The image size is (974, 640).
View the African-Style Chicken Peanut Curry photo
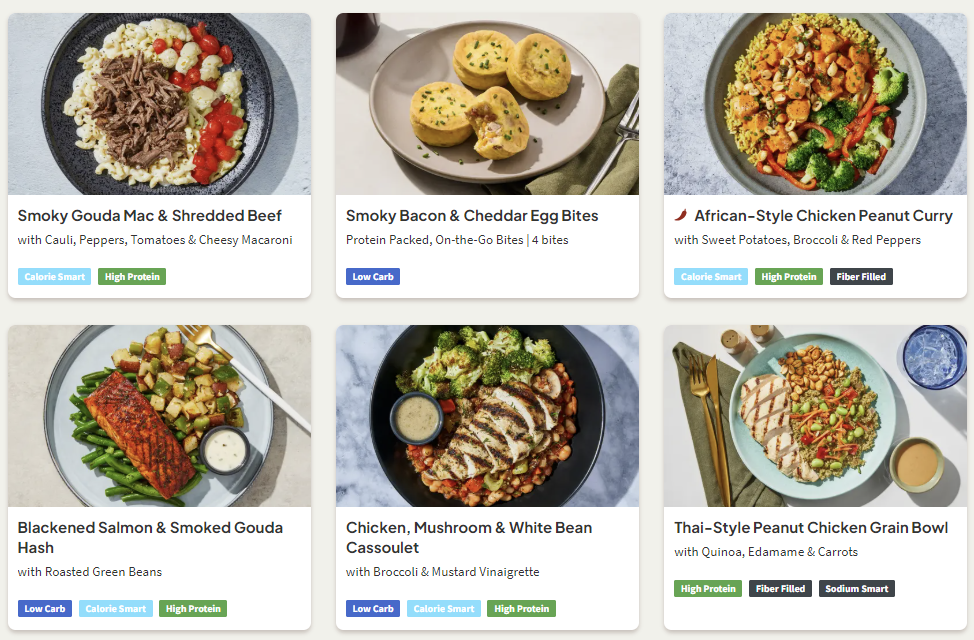coord(815,104)
